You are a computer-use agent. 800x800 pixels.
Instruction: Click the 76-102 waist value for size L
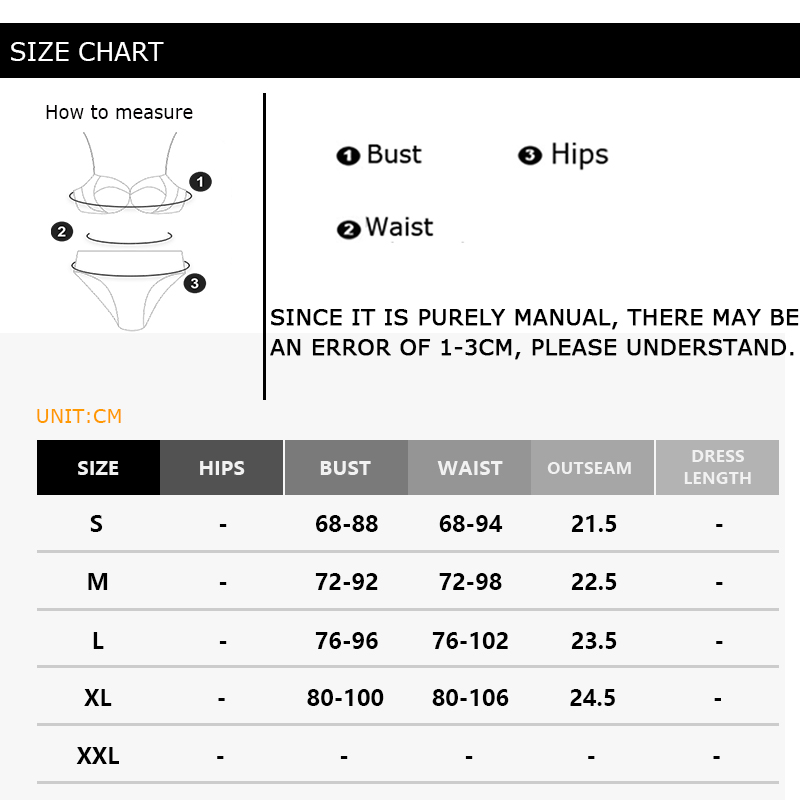(x=470, y=640)
